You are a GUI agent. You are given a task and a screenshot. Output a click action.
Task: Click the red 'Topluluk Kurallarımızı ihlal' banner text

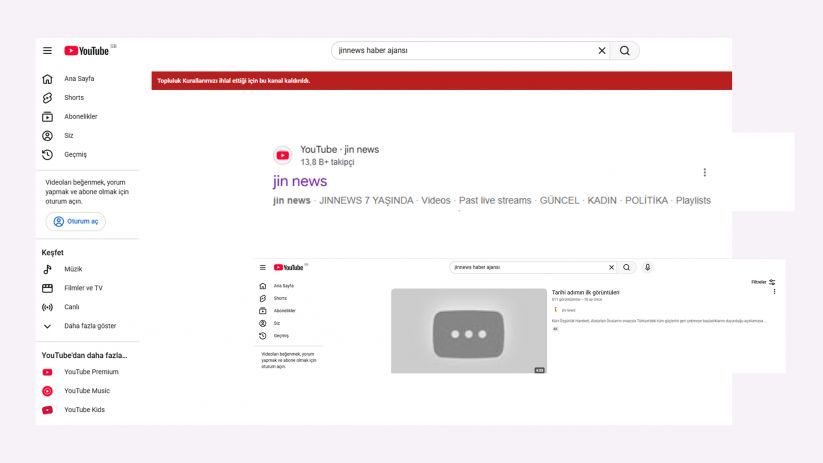tap(234, 81)
